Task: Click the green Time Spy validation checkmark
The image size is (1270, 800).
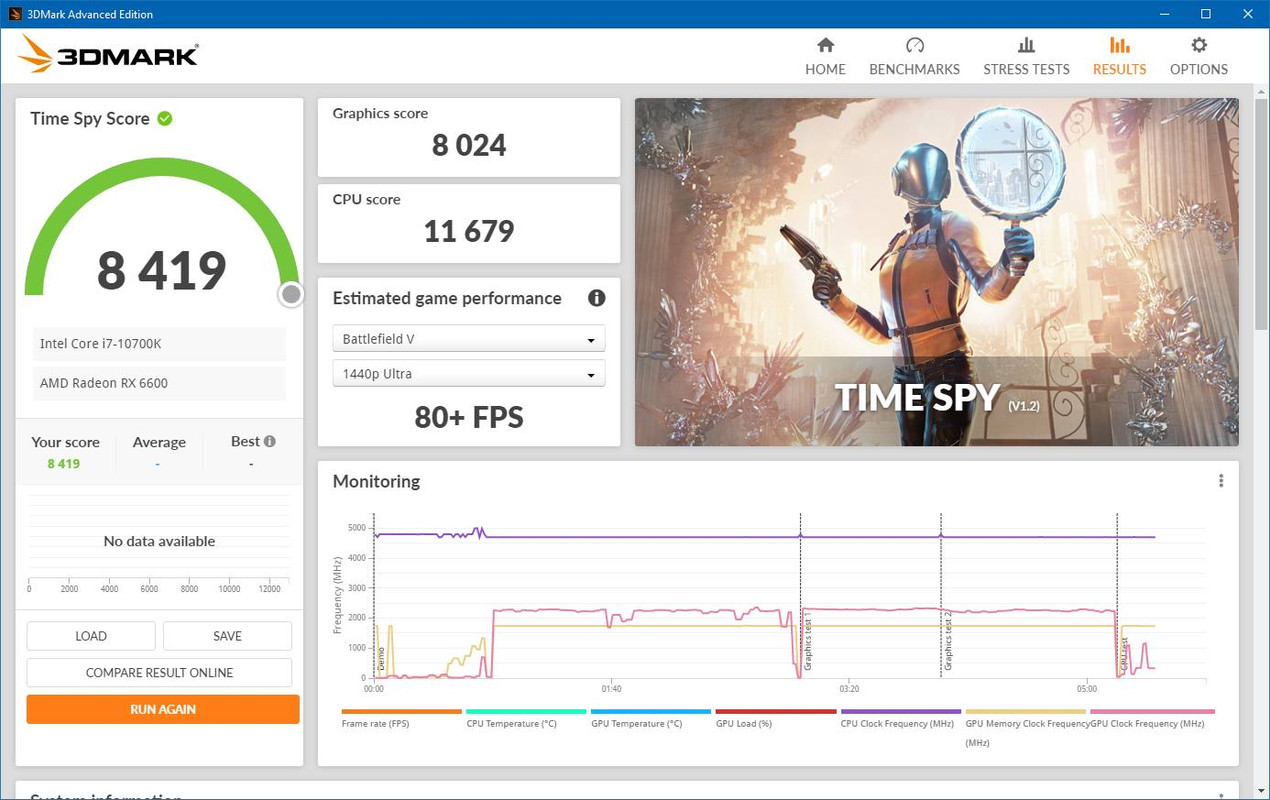Action: [x=165, y=118]
